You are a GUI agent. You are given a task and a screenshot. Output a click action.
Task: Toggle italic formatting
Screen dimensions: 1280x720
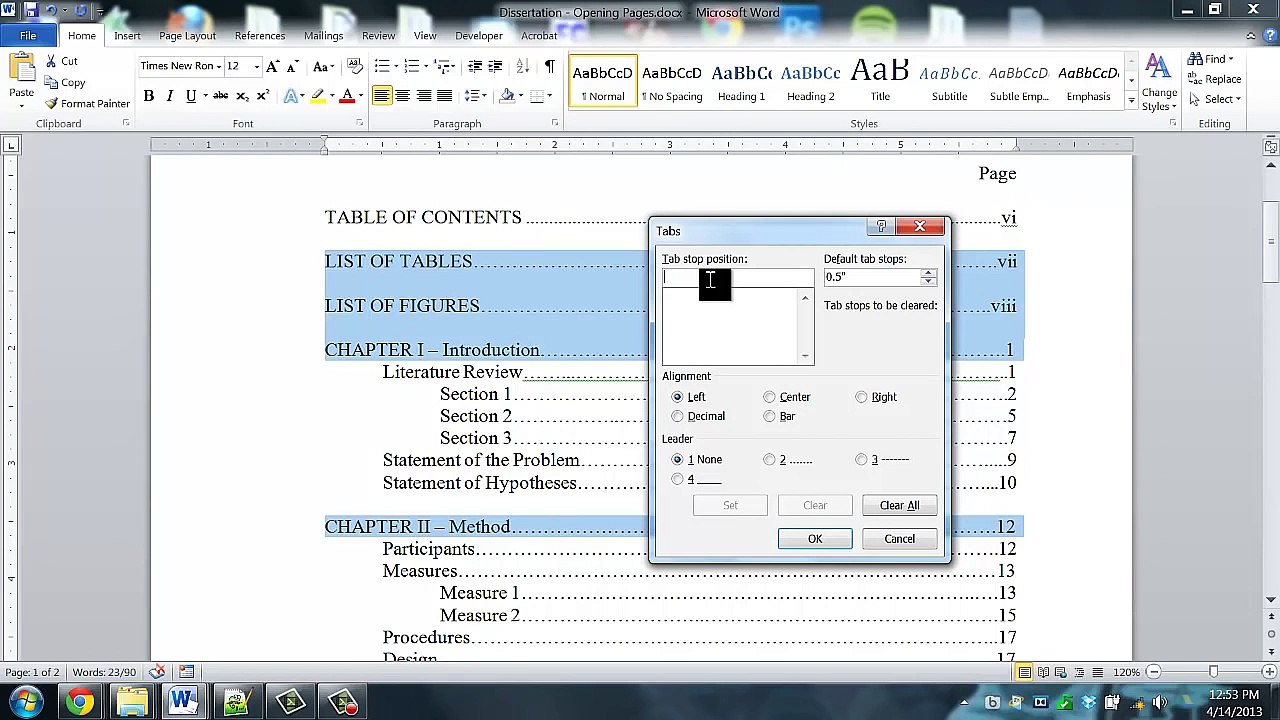[x=169, y=96]
